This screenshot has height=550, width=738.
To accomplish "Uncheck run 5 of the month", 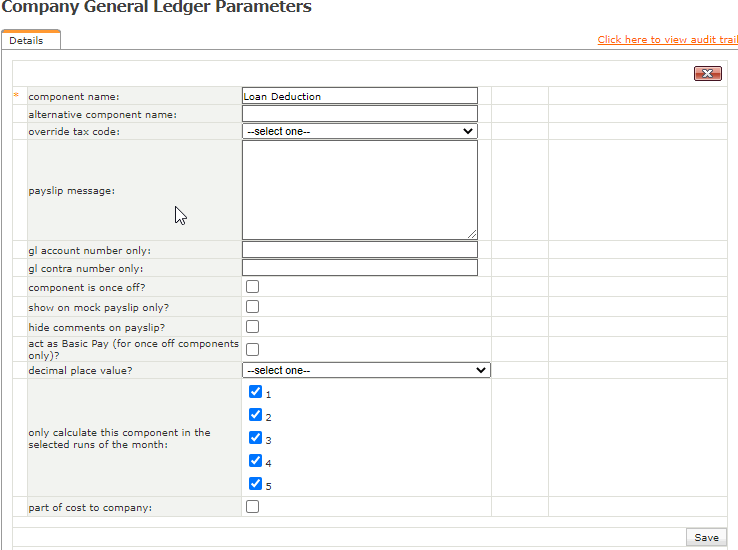I will (x=255, y=484).
